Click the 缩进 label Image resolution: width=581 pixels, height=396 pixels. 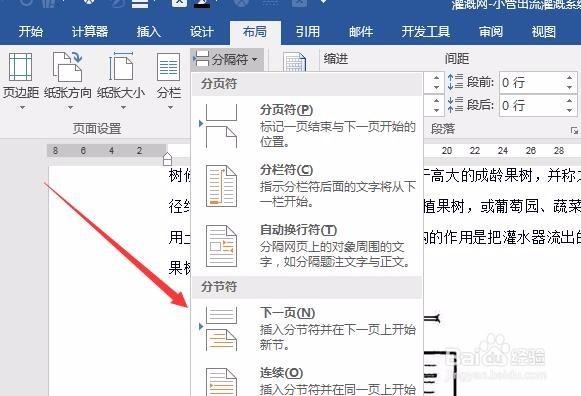click(x=336, y=58)
